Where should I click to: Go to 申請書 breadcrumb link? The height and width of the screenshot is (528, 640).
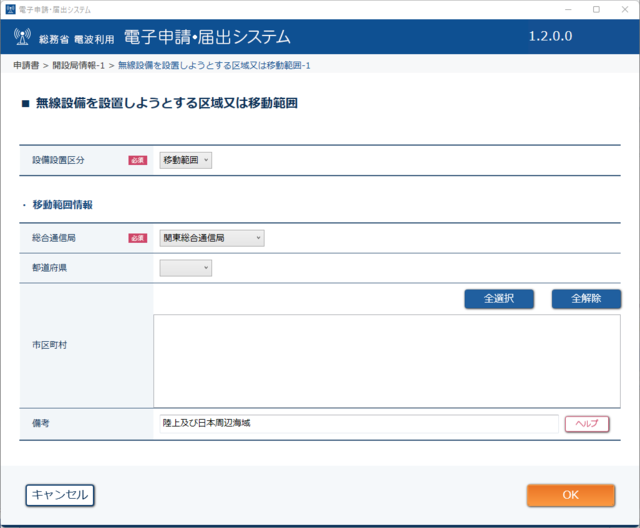(26, 65)
